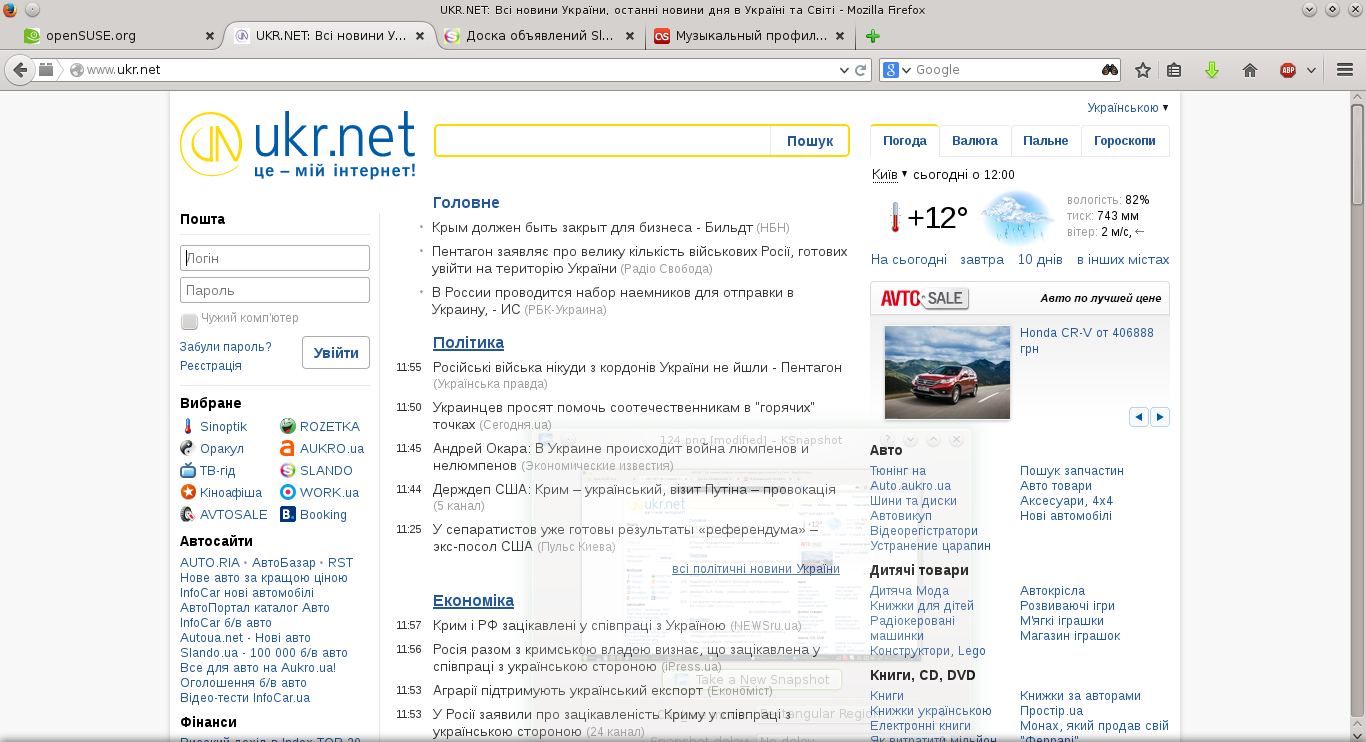Open the Оракул favorite link
This screenshot has width=1366, height=742.
tap(212, 448)
